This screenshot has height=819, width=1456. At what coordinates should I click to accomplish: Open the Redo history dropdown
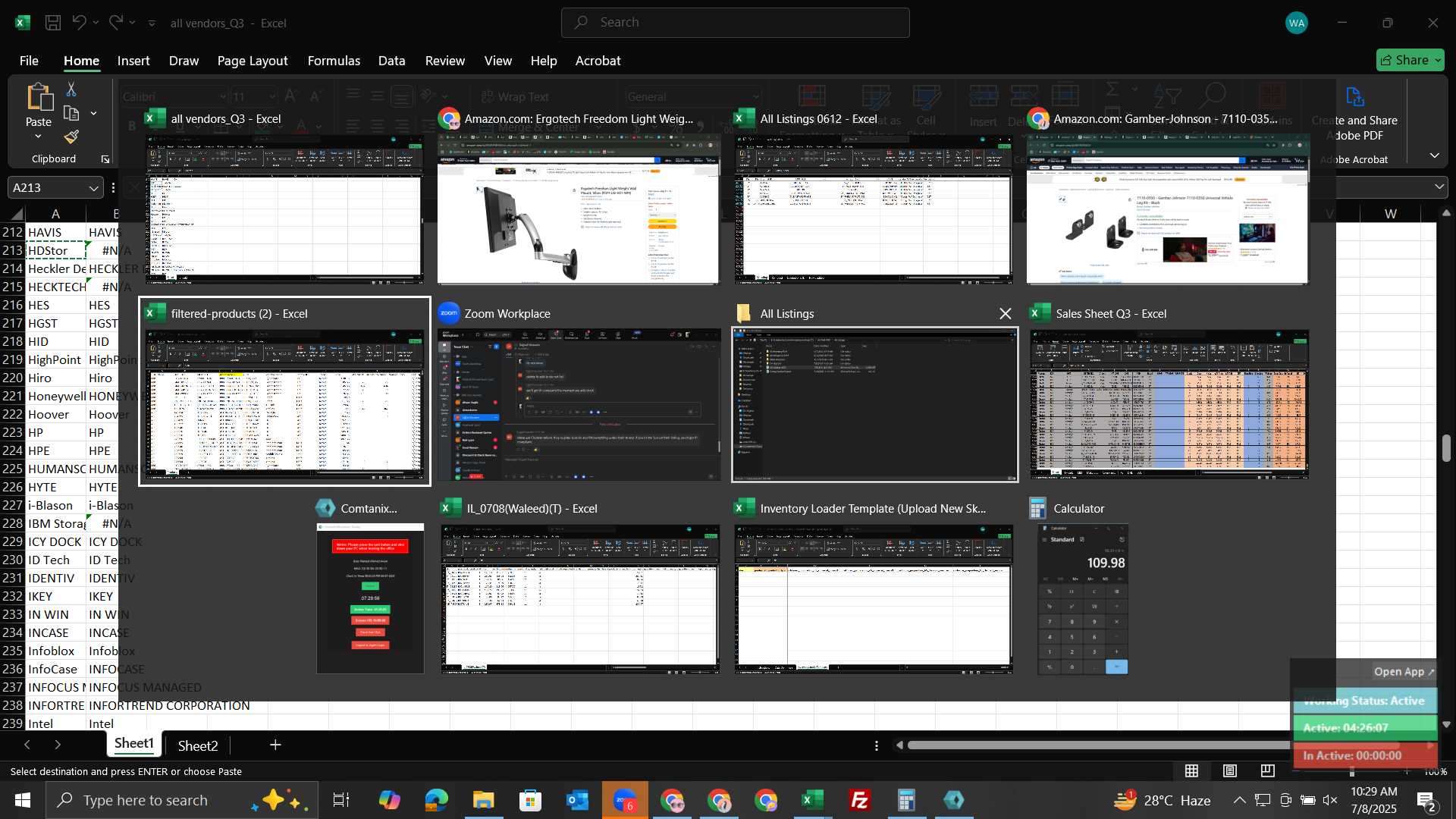133,23
